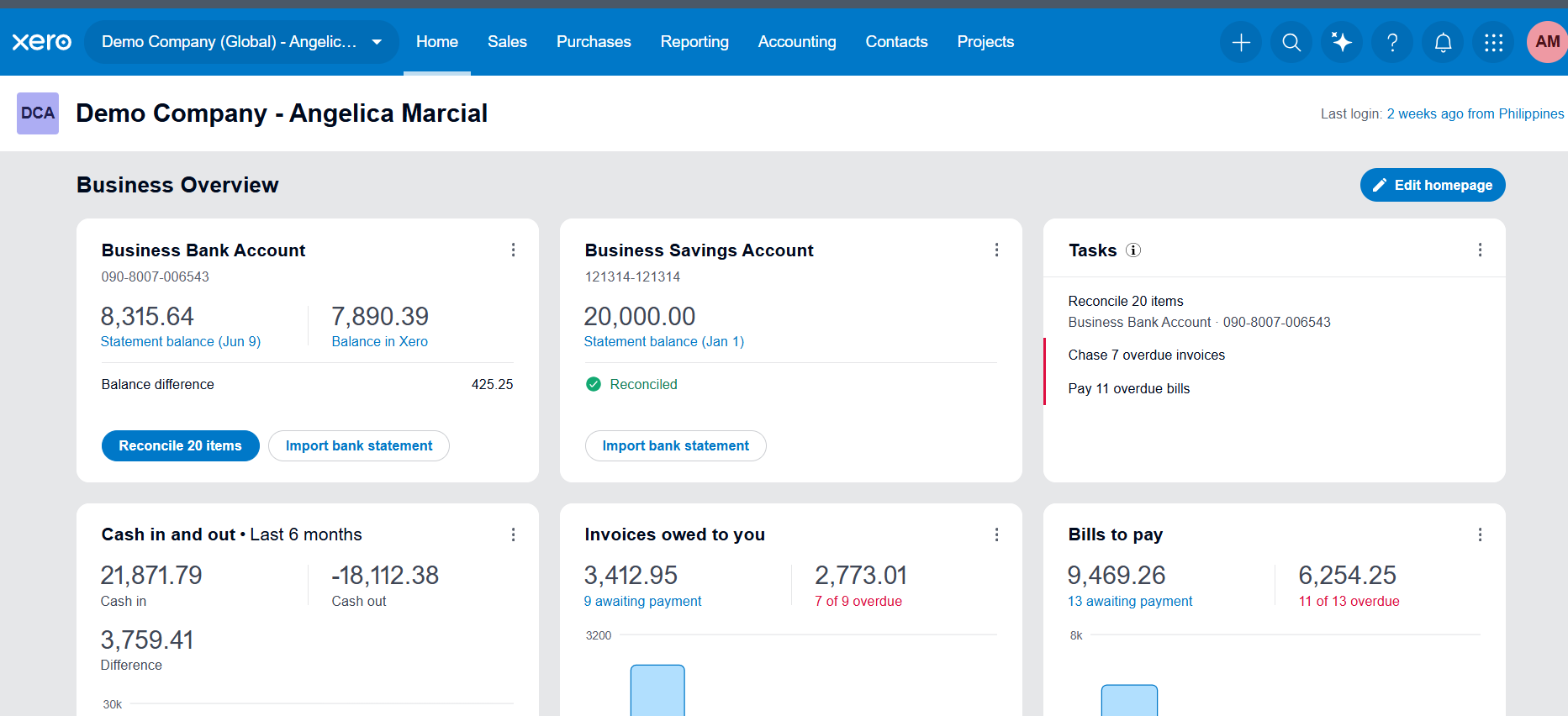Open the 7 of 9 overdue link
The image size is (1568, 716).
point(858,601)
